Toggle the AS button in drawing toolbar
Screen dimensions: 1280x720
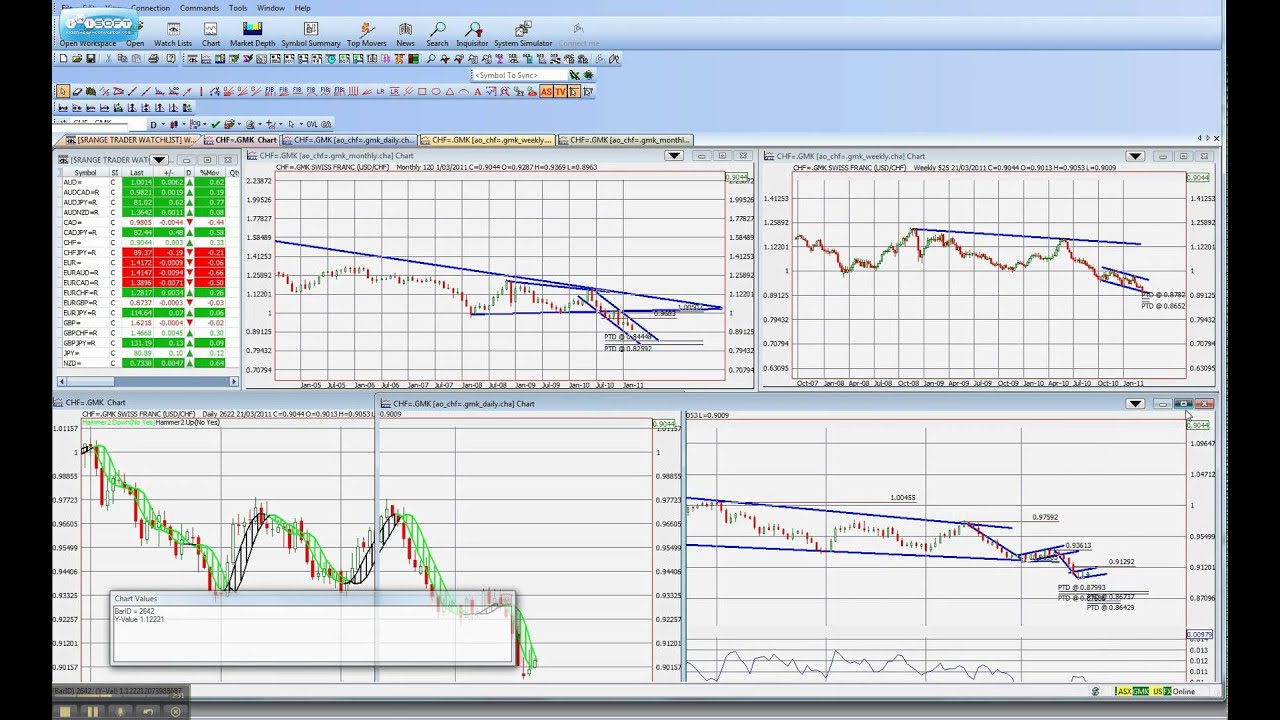tap(546, 92)
